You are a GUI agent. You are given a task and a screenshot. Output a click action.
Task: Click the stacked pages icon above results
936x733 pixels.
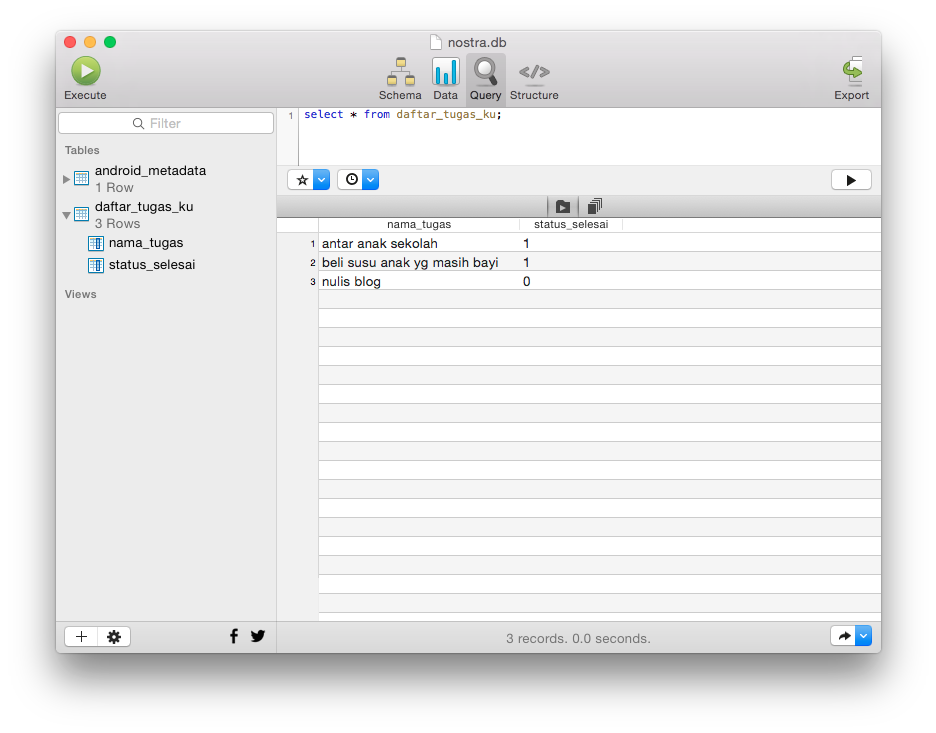(595, 206)
